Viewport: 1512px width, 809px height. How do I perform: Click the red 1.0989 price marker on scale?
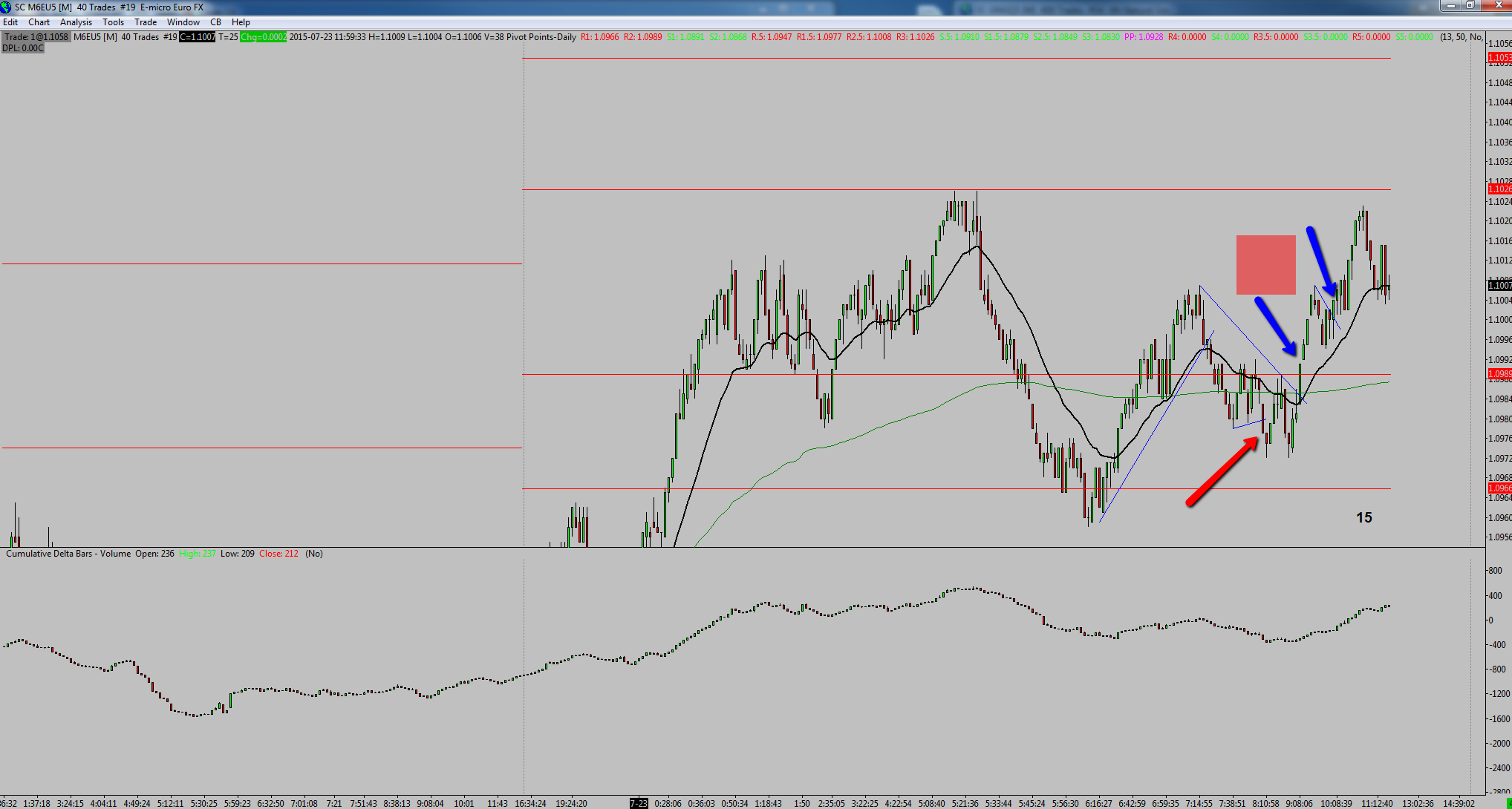click(x=1499, y=374)
